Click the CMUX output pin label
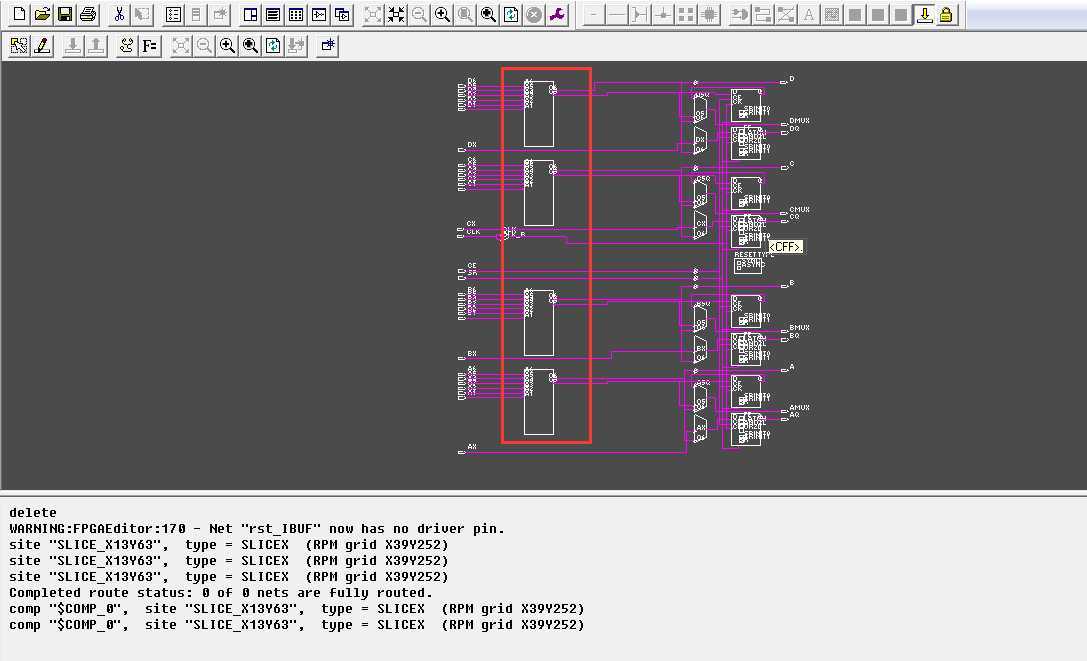Viewport: 1087px width, 661px height. [x=799, y=209]
